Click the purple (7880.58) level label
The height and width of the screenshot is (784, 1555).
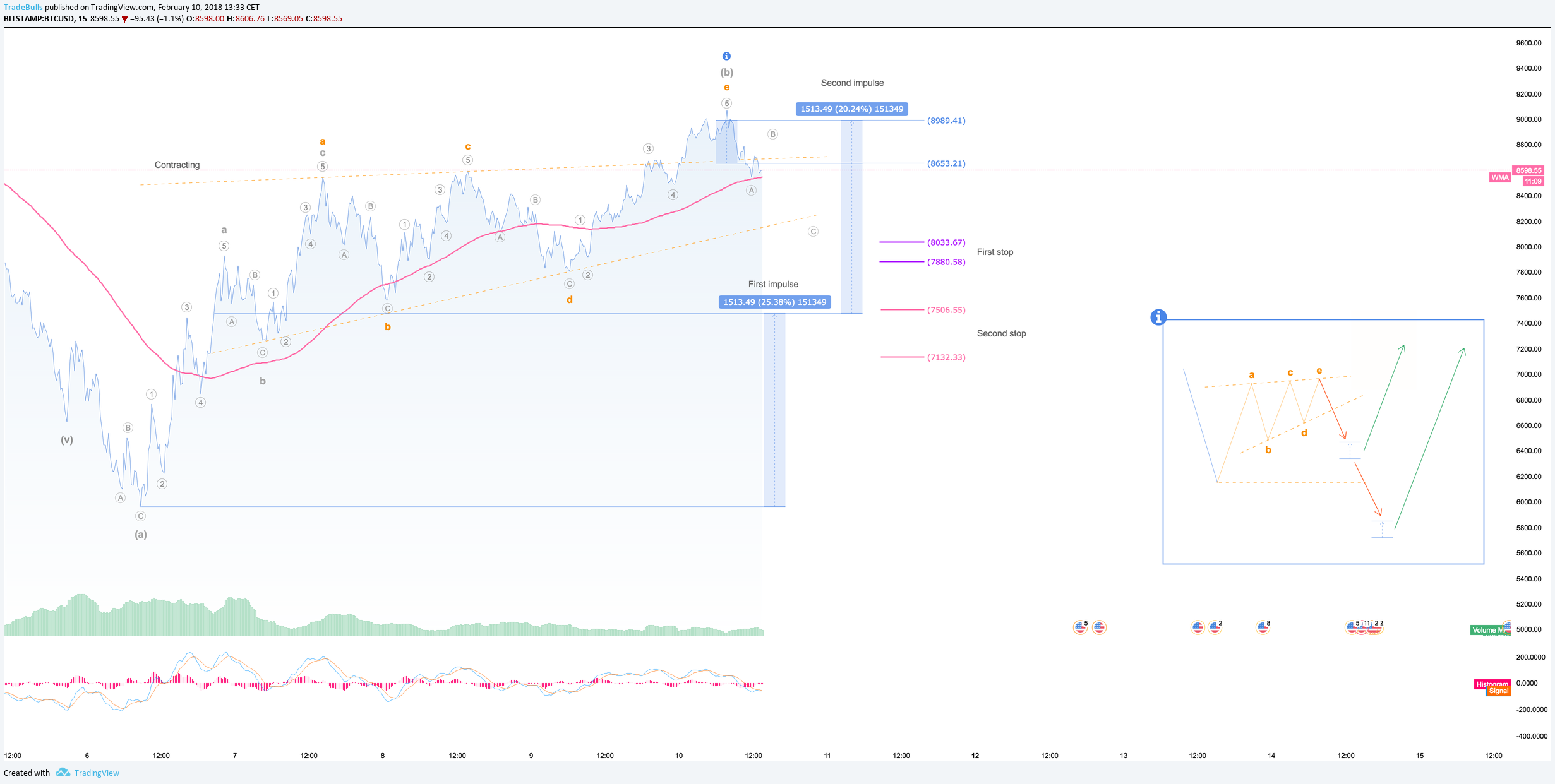pyautogui.click(x=946, y=262)
